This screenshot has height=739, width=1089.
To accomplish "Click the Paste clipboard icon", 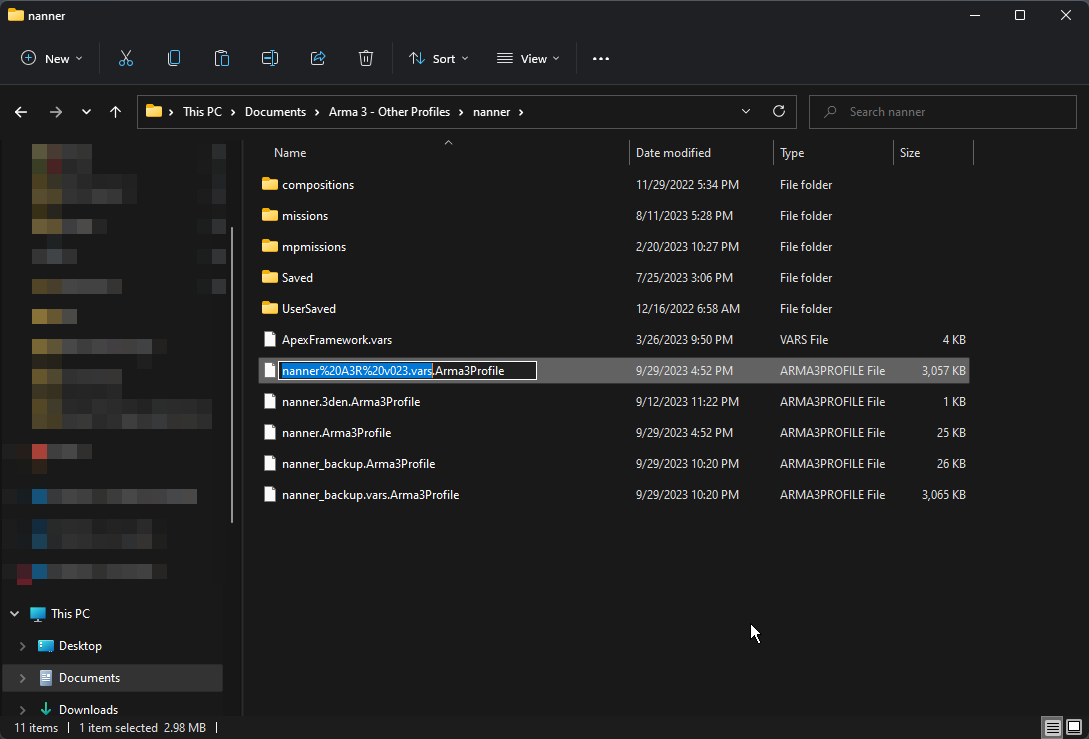I will coord(222,59).
